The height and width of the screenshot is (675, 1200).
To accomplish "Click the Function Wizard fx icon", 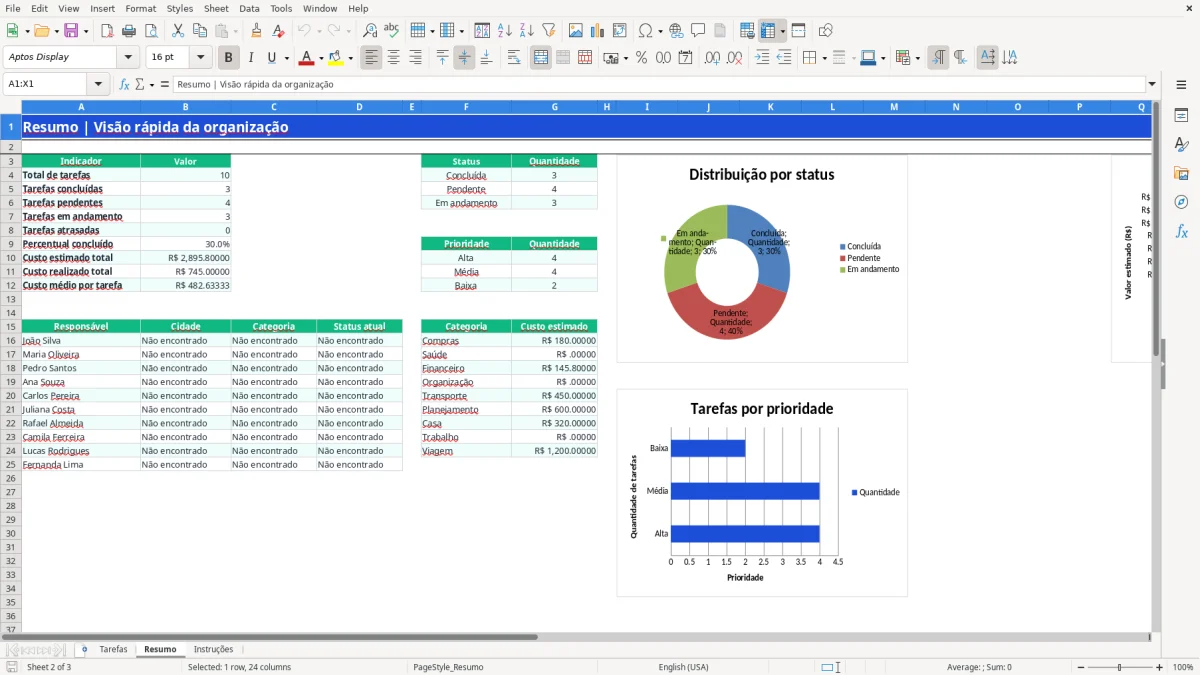I will [x=125, y=84].
